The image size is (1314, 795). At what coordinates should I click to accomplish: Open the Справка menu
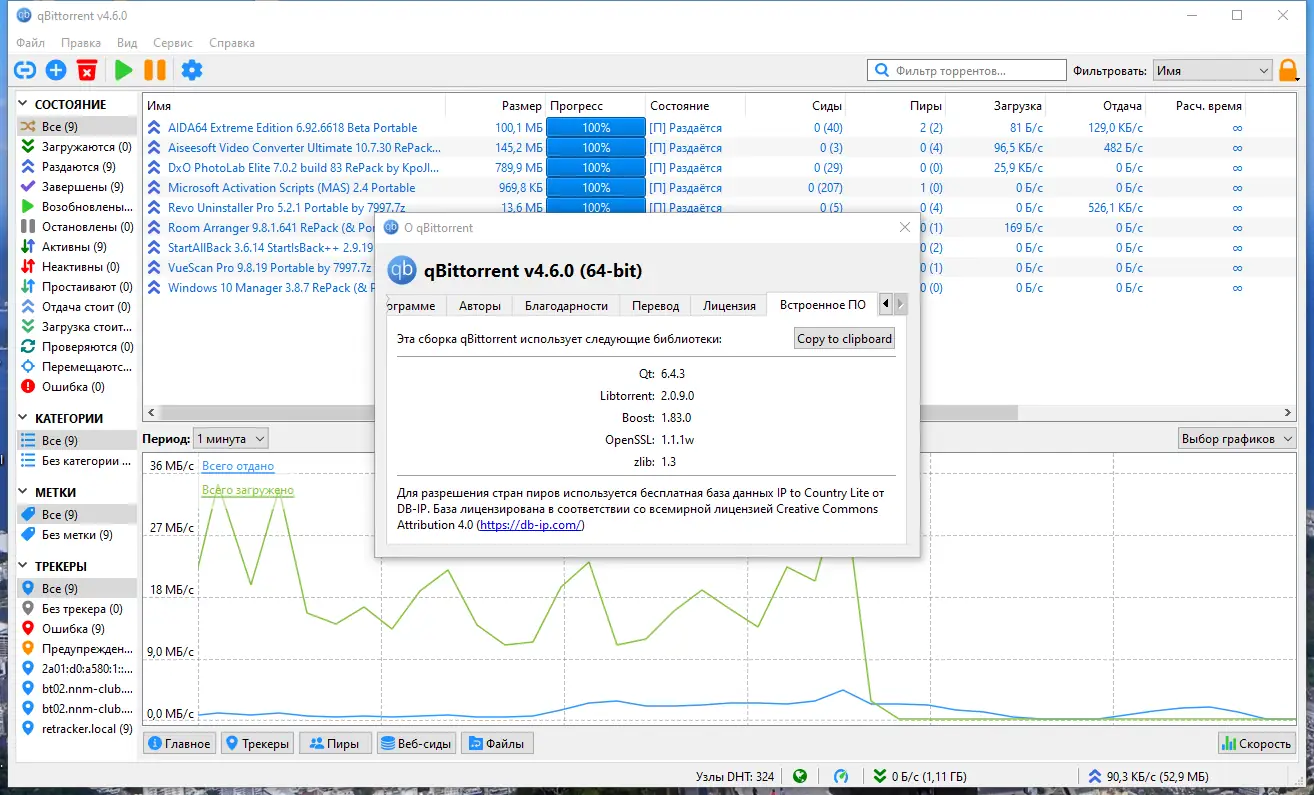(232, 43)
